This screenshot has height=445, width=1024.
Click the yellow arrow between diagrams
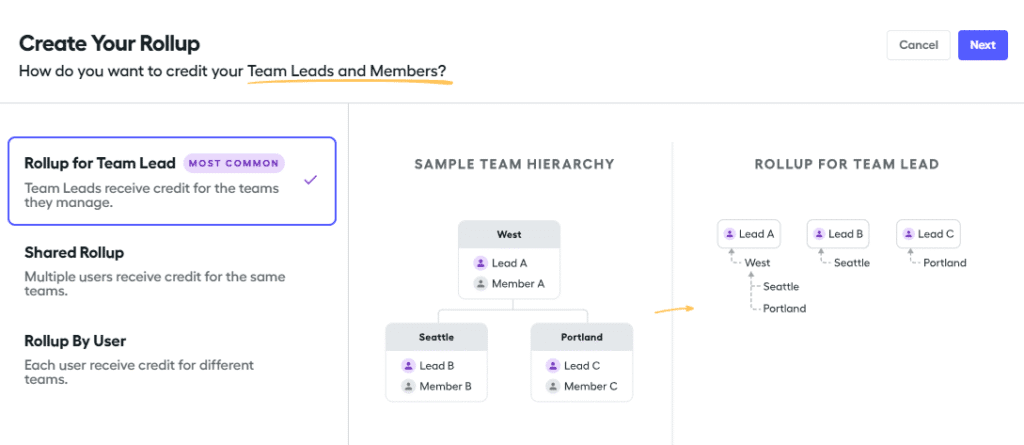(674, 309)
